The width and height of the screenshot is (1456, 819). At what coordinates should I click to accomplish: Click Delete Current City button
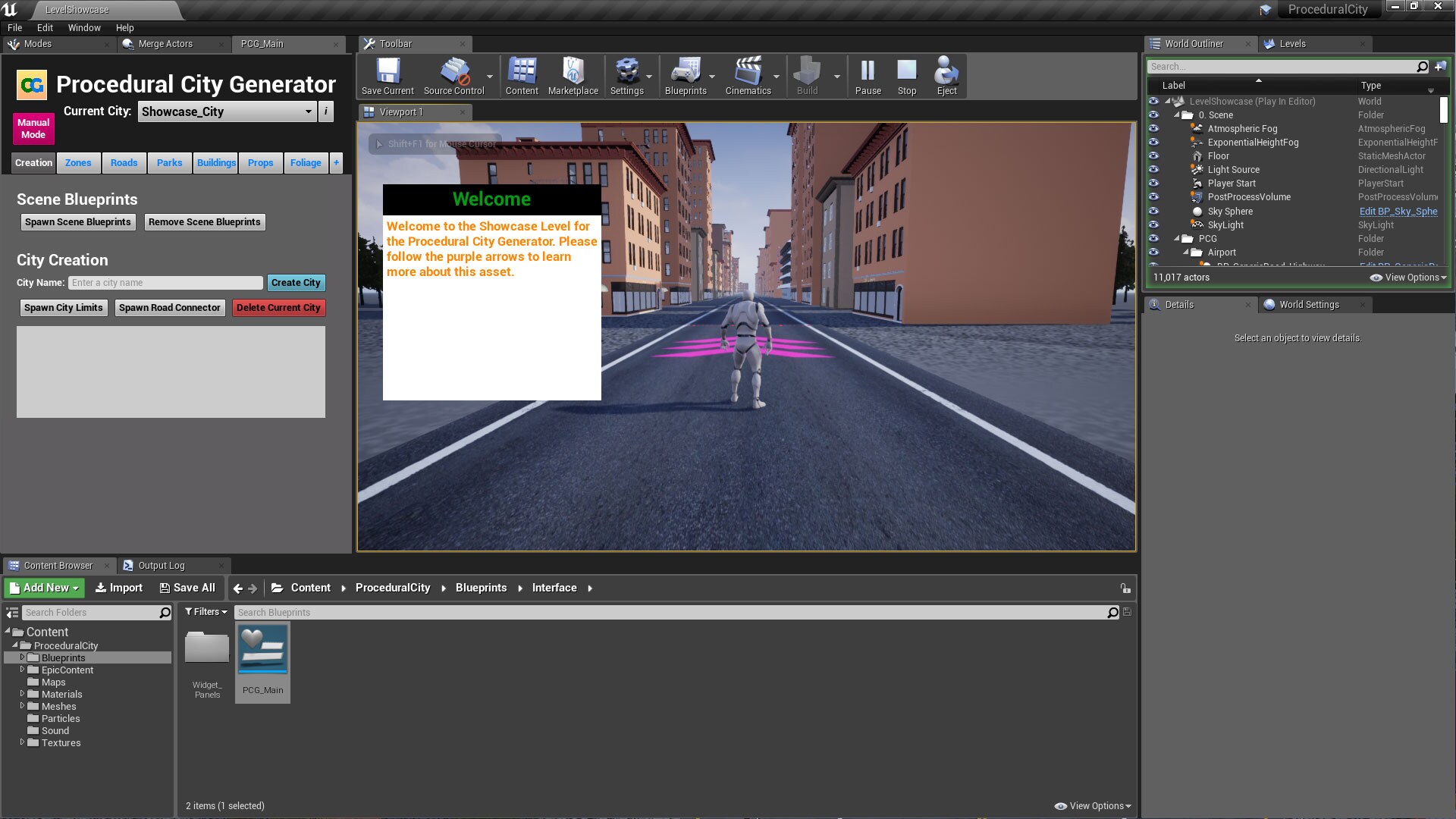click(x=278, y=308)
